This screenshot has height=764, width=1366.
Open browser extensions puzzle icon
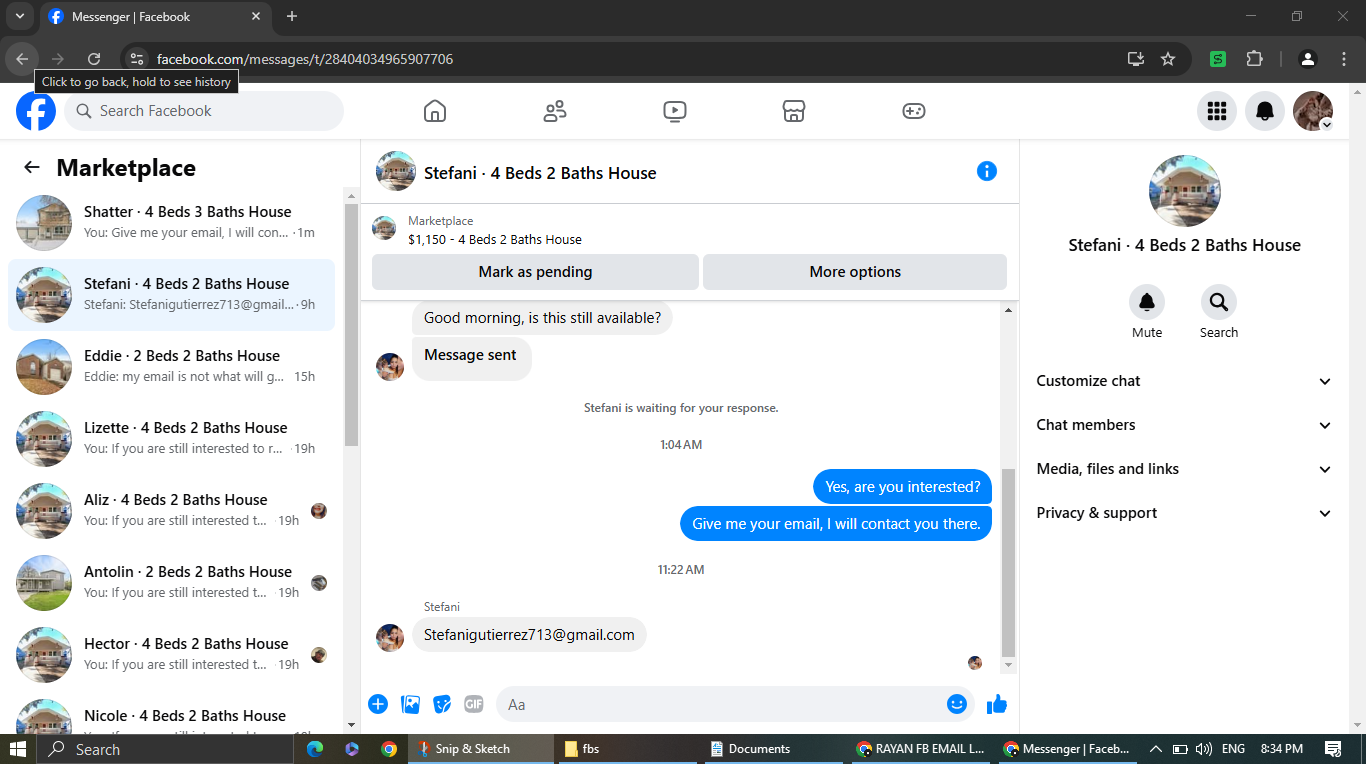coord(1255,59)
